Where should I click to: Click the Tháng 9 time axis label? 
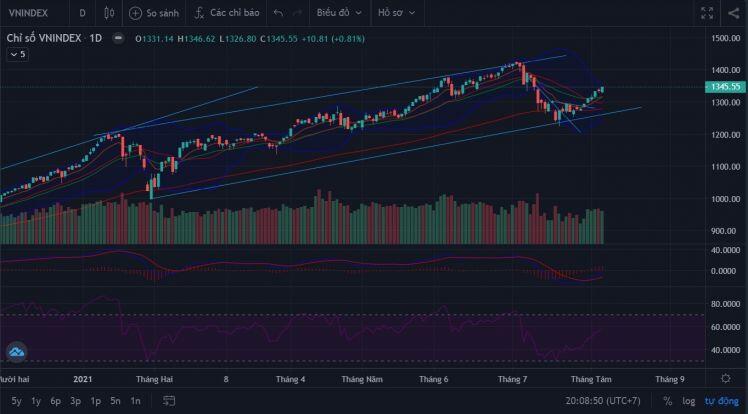pos(670,379)
